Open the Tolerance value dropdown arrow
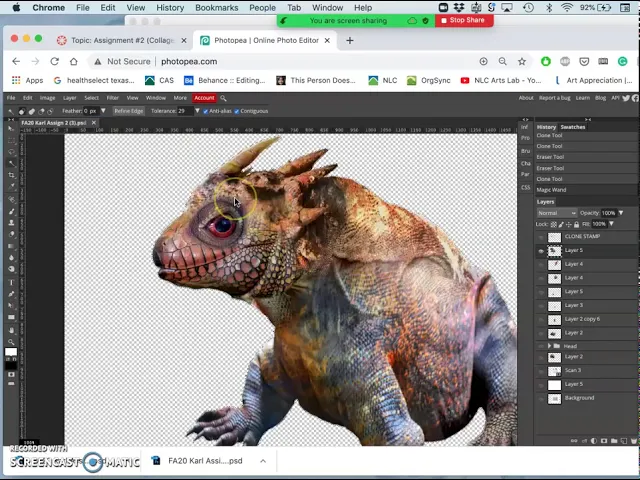 tap(197, 111)
